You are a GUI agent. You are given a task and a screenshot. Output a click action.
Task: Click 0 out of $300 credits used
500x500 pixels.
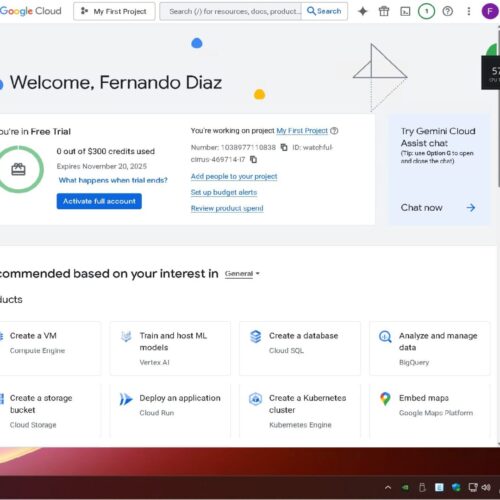pos(105,151)
